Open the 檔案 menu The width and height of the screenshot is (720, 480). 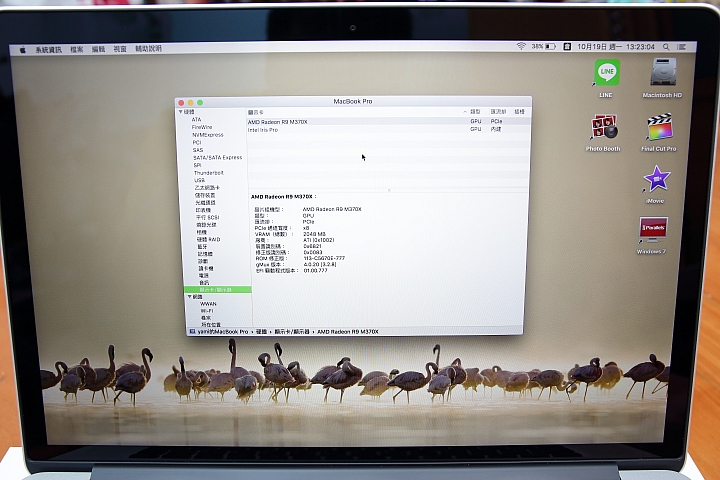click(x=77, y=49)
